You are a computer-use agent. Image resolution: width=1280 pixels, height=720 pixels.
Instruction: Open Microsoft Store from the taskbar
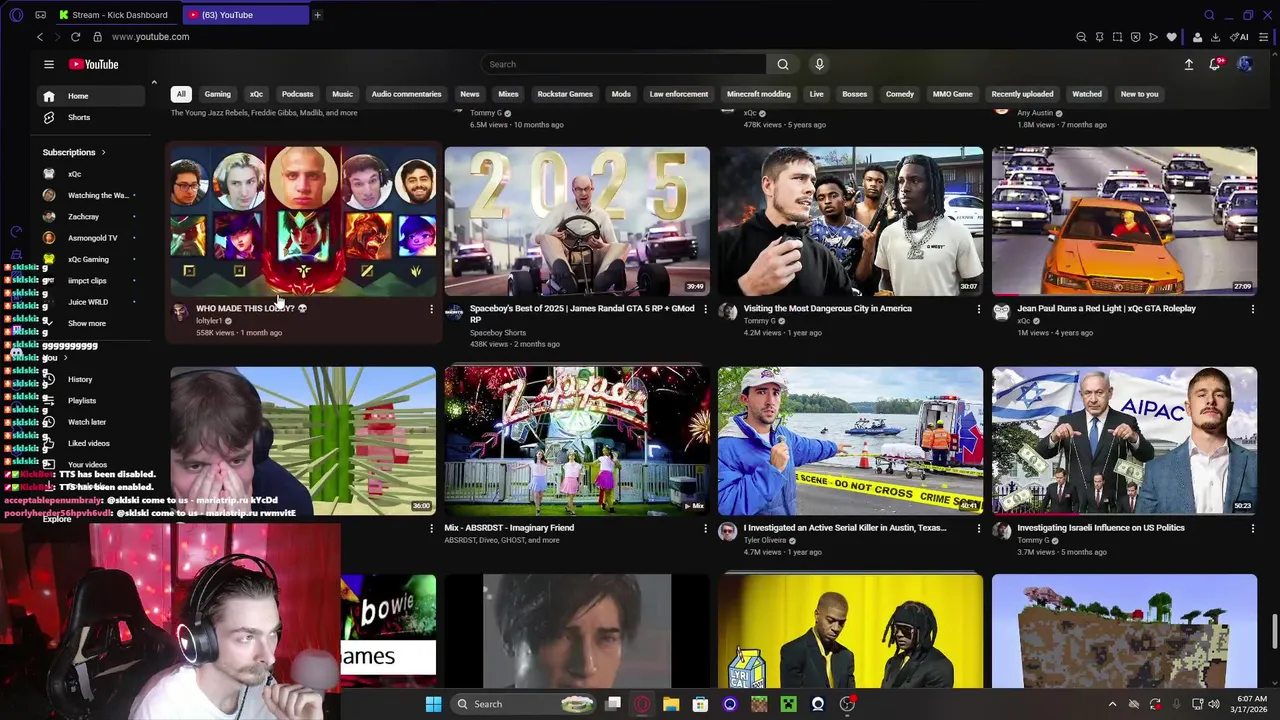[x=700, y=704]
